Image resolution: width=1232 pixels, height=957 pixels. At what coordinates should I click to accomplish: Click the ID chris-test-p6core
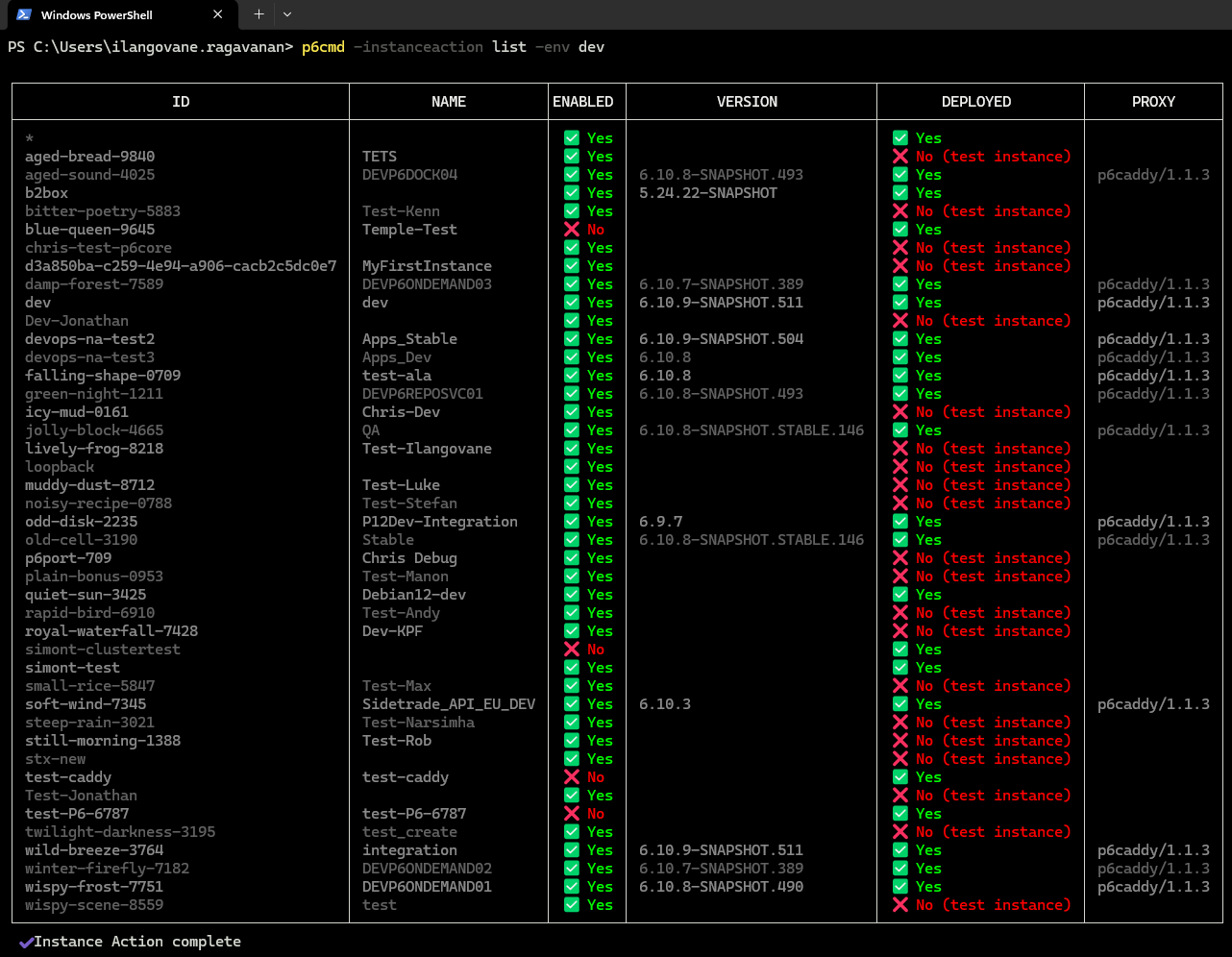(x=98, y=248)
